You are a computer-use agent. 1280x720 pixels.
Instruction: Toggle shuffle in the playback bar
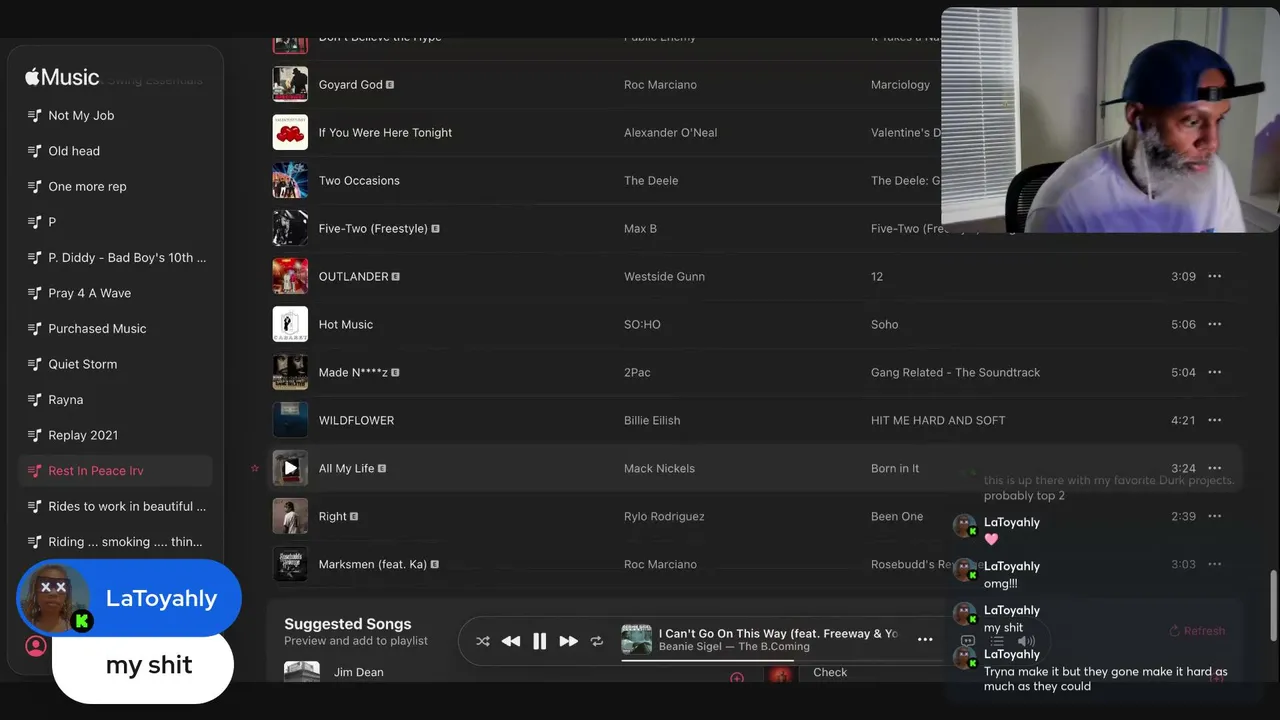(x=483, y=641)
